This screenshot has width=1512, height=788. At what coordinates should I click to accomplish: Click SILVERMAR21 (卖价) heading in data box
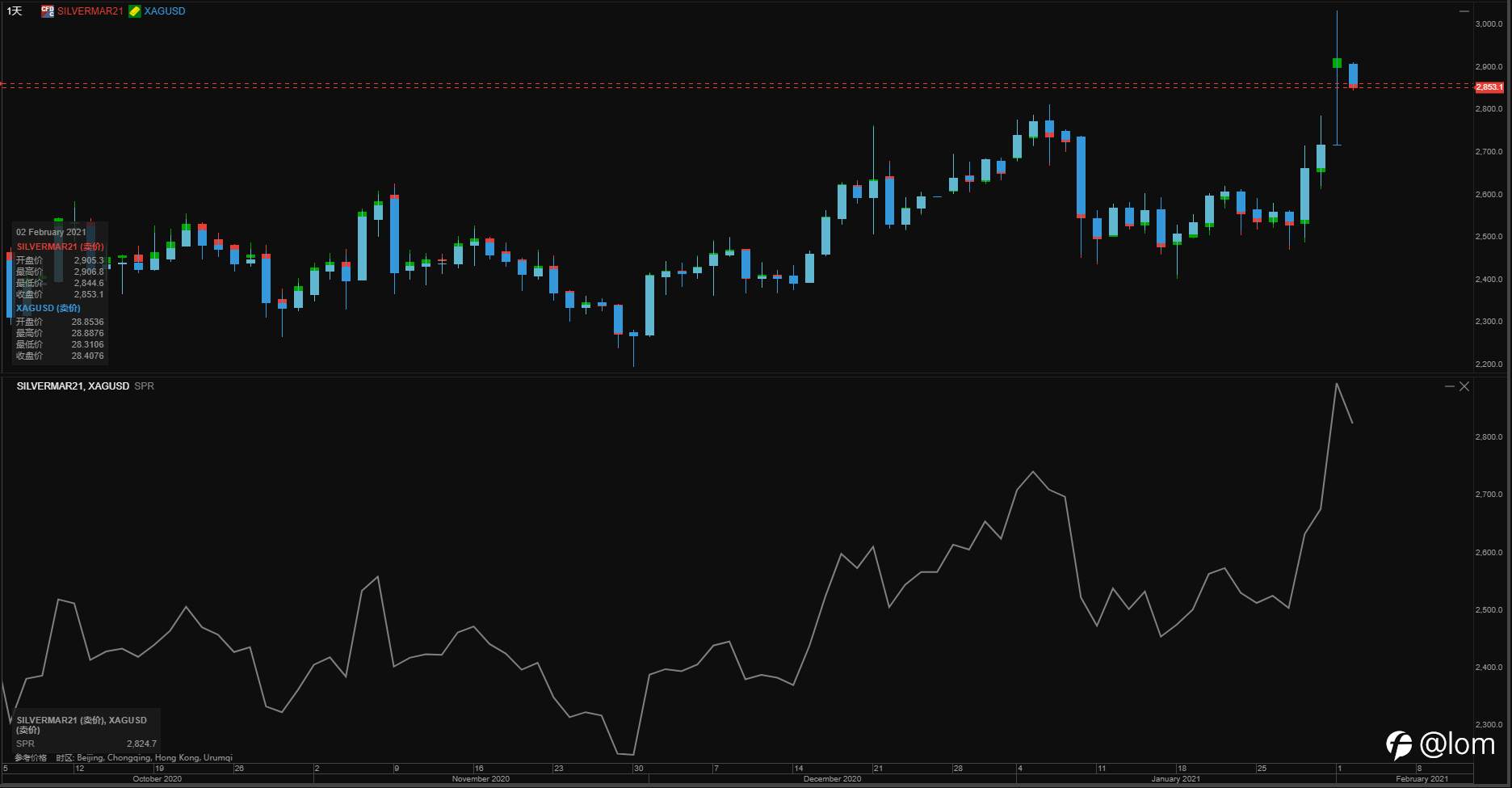point(60,247)
